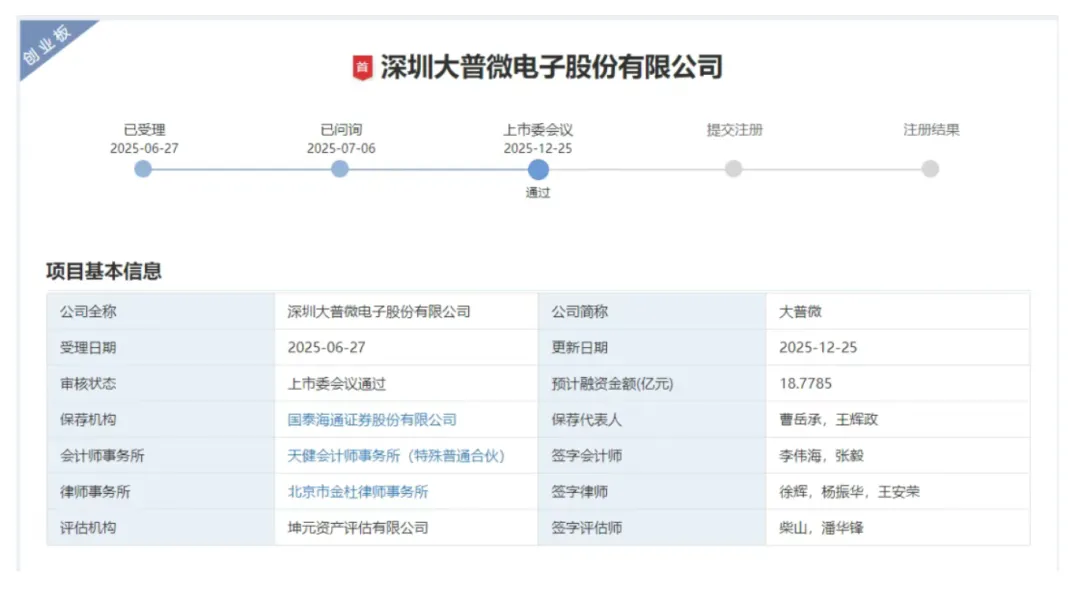Click the 会计师事务所 label cell
Image resolution: width=1080 pixels, height=598 pixels.
160,455
